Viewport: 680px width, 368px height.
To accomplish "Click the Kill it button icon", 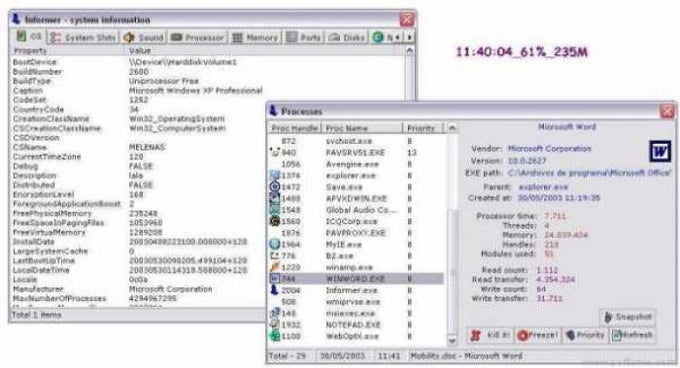I will click(476, 335).
